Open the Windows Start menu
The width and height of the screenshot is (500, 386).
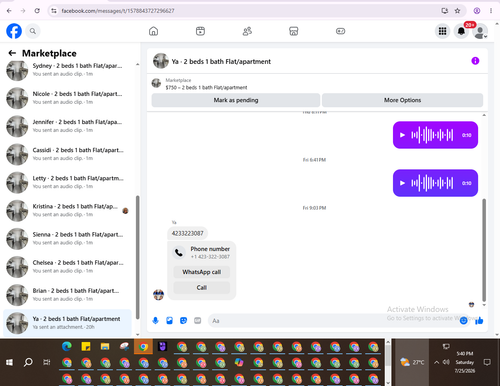(x=9, y=362)
